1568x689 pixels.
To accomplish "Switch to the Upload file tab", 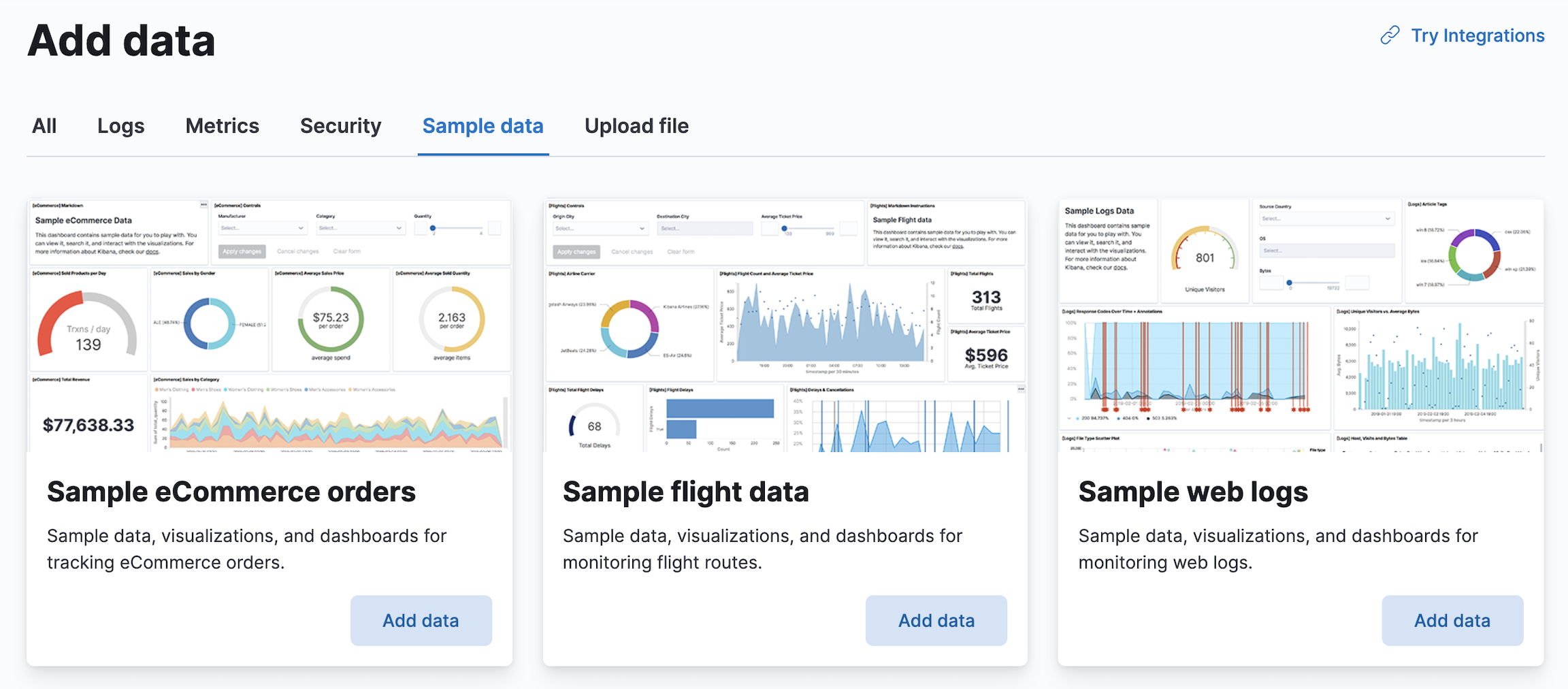I will pyautogui.click(x=636, y=126).
